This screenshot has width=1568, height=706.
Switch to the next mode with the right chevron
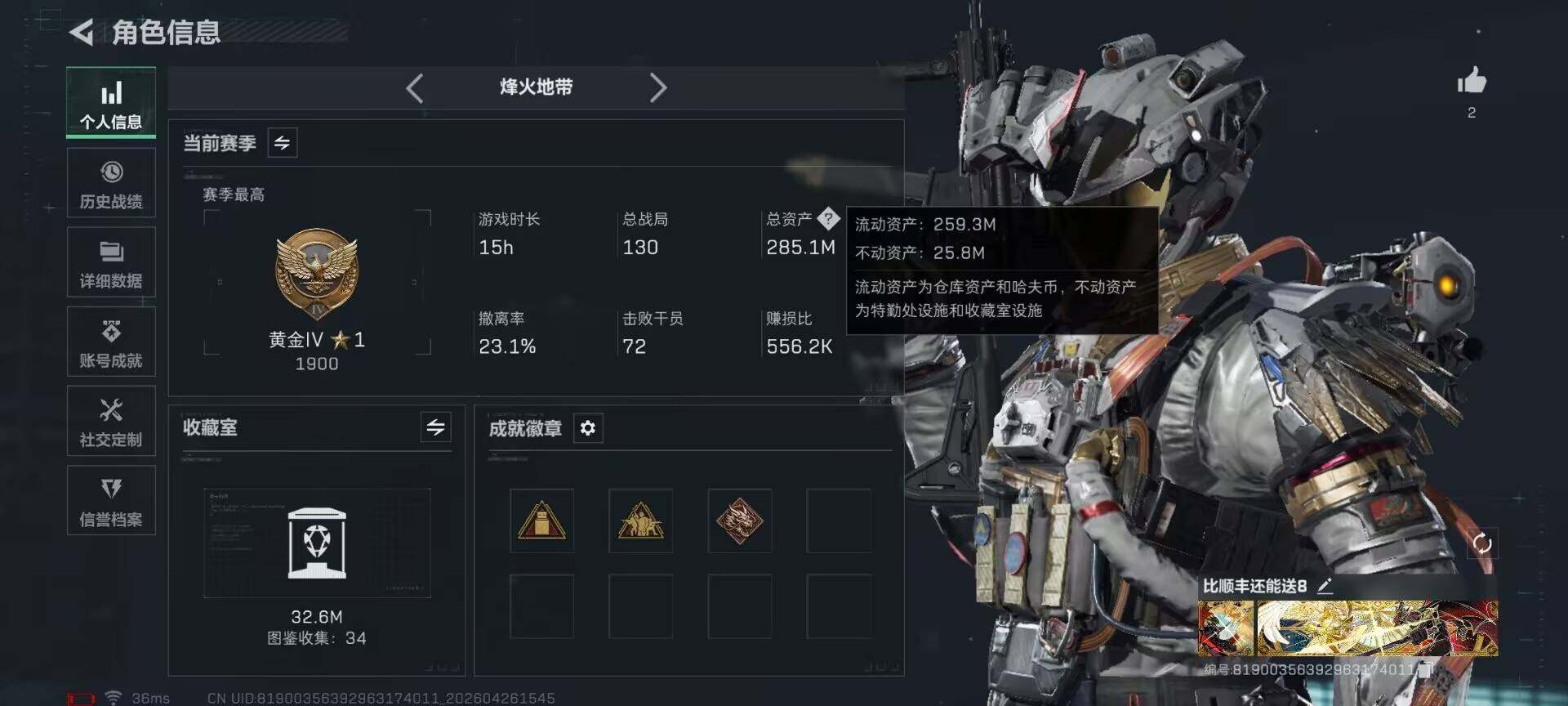pos(658,88)
